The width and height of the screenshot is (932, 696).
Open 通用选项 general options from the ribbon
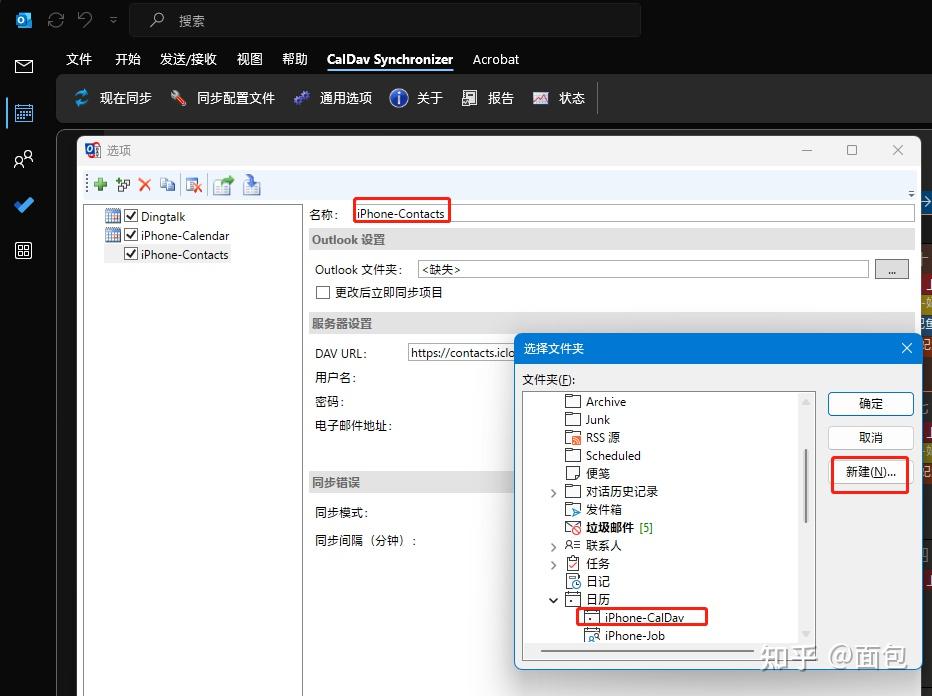pos(298,97)
